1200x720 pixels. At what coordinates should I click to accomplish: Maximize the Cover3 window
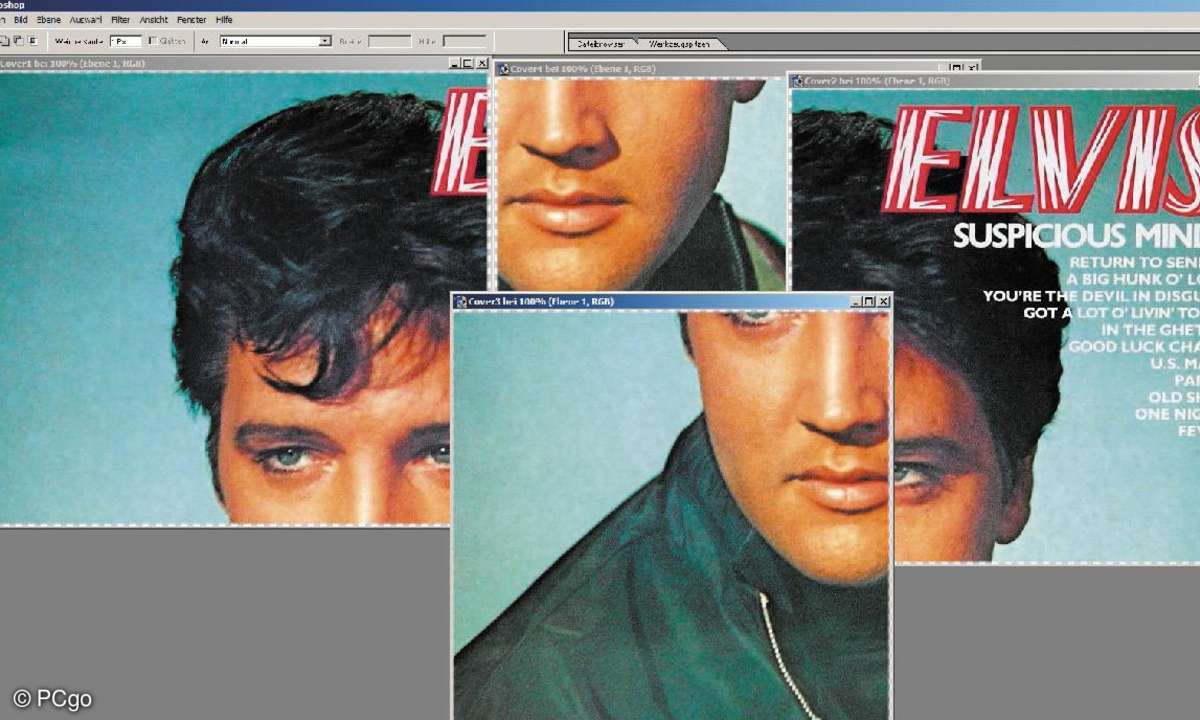(869, 301)
